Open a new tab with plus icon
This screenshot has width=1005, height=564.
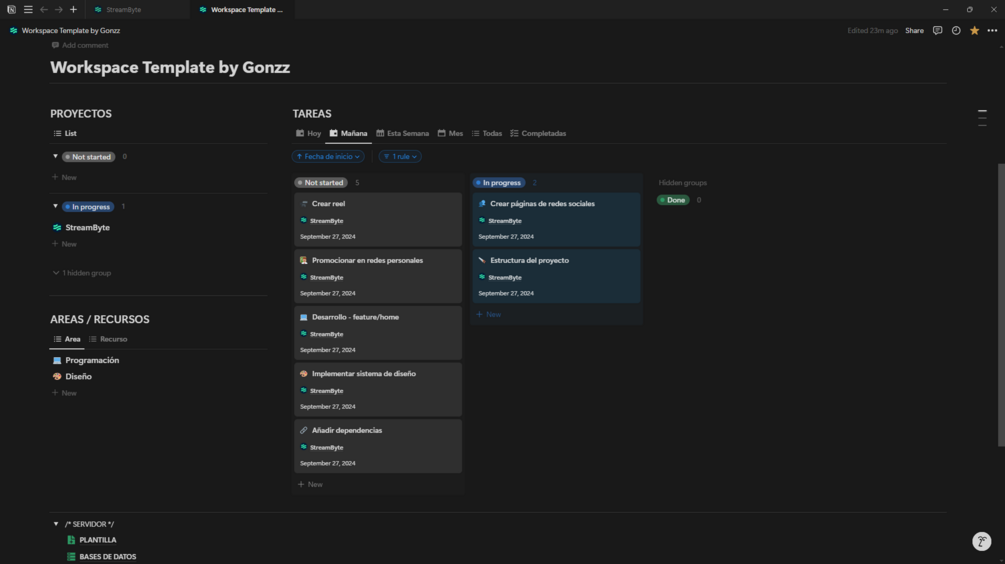point(73,10)
